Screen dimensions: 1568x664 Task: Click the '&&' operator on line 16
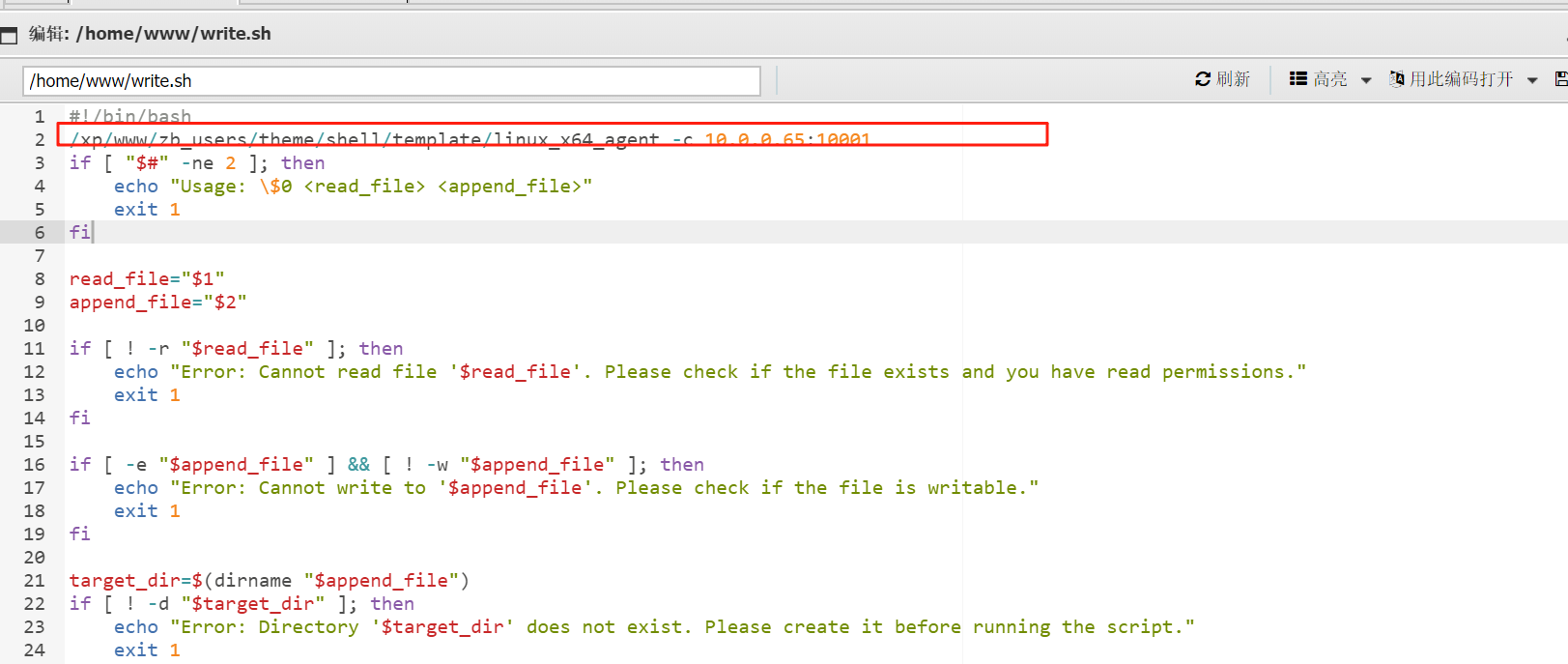tap(358, 464)
